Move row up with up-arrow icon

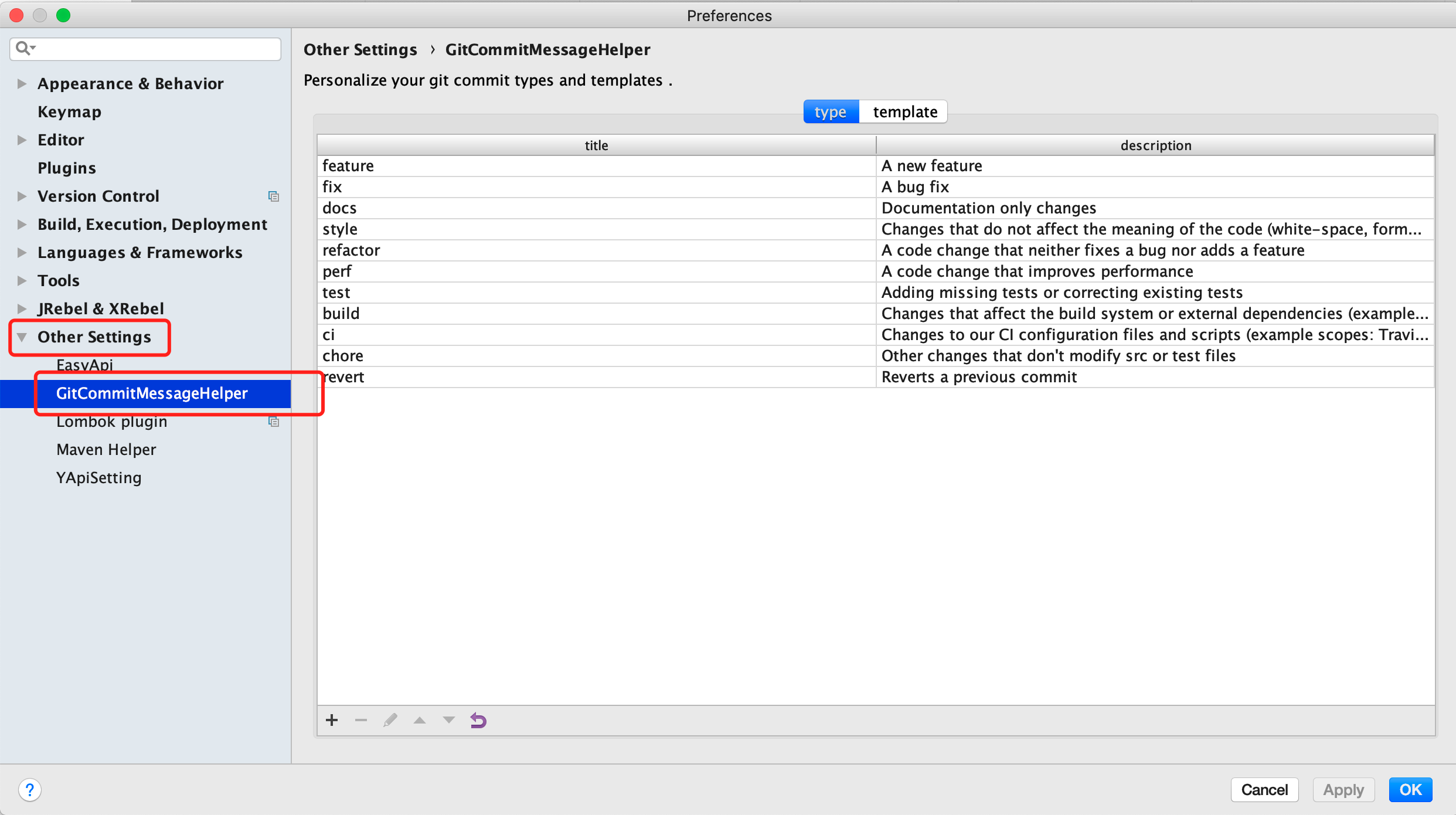[x=420, y=720]
